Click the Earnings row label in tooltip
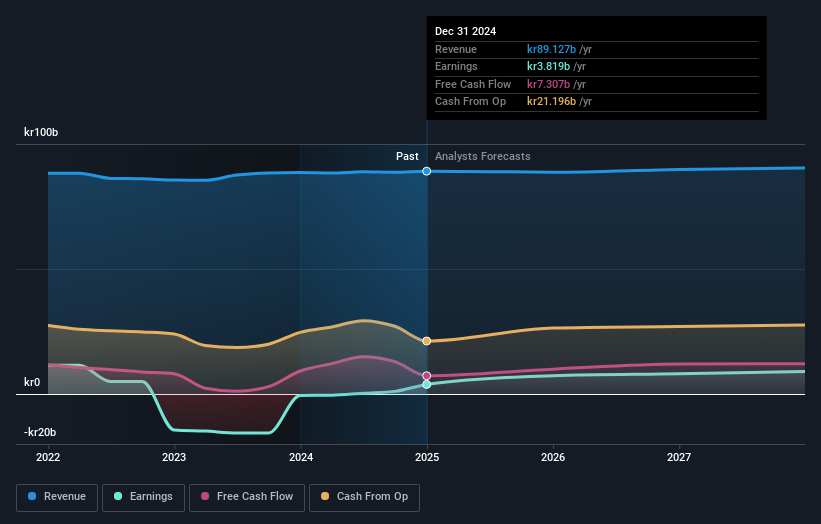This screenshot has height=524, width=821. (x=456, y=66)
